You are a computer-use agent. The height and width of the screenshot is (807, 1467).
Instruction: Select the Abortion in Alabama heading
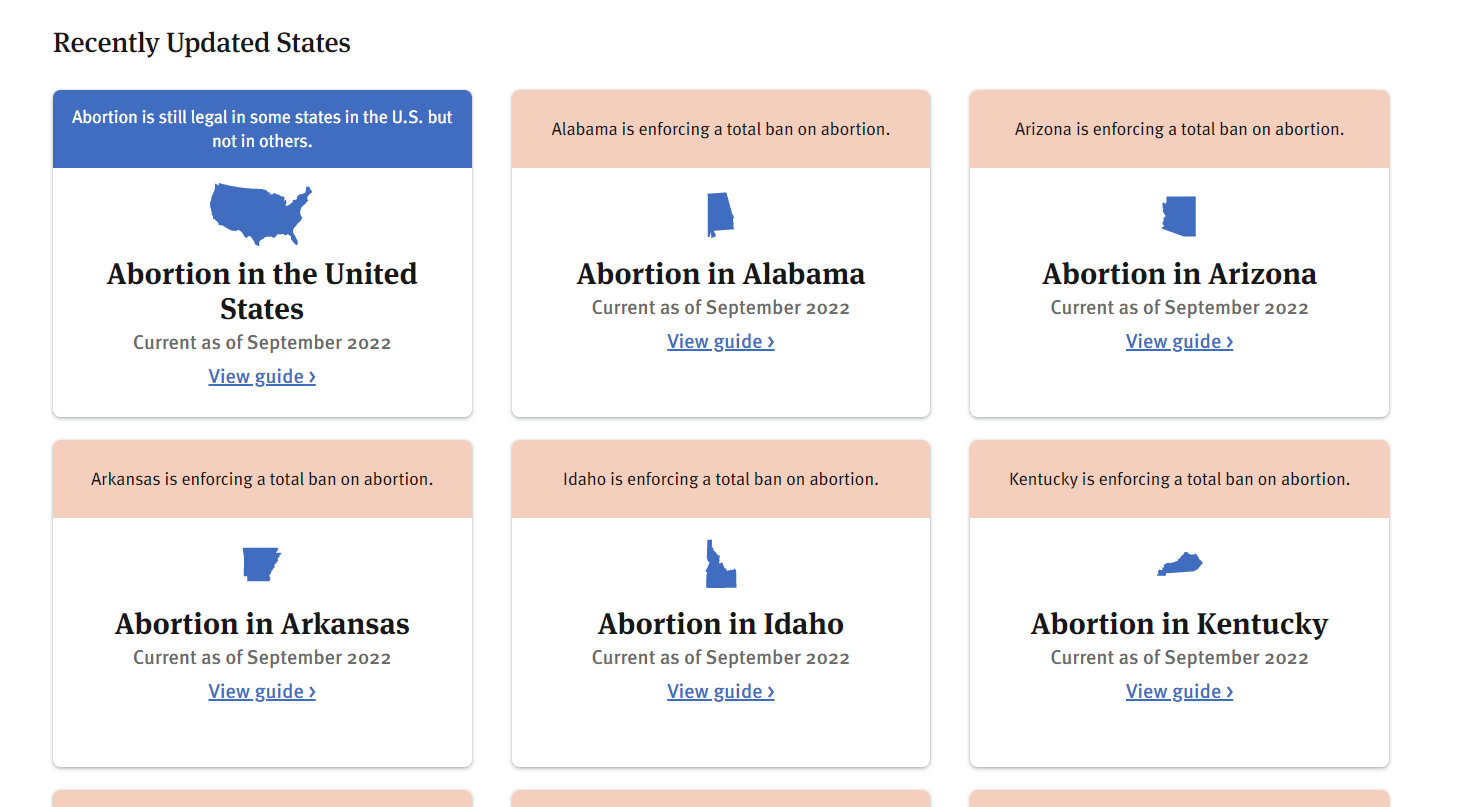click(720, 273)
